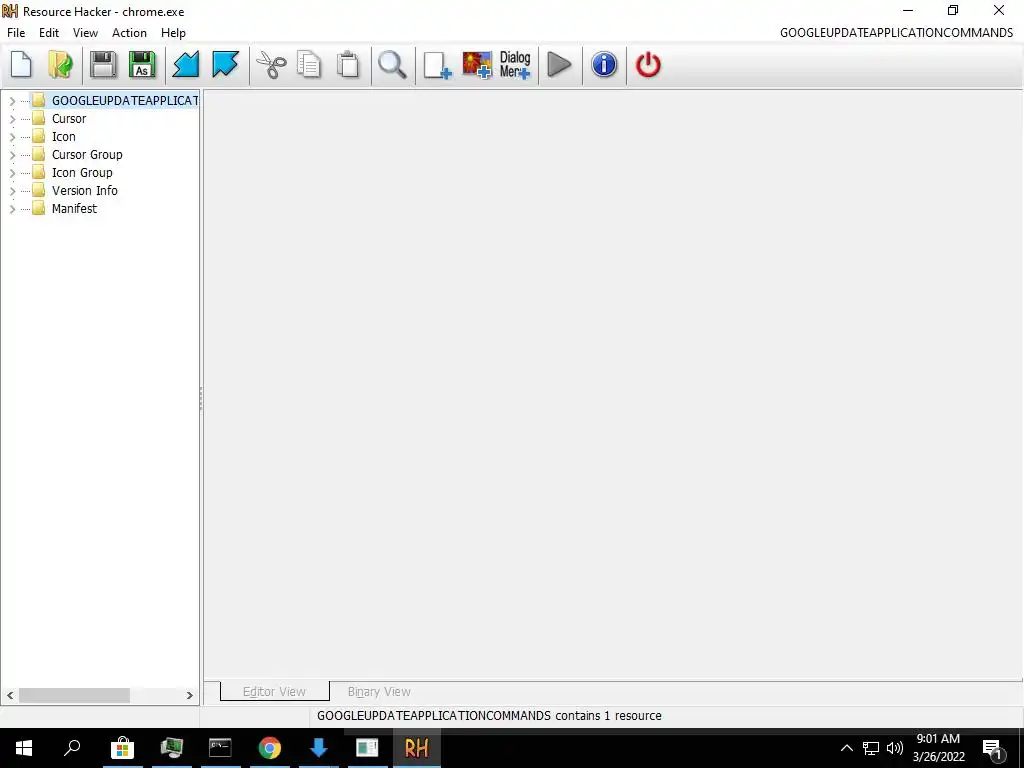This screenshot has height=768, width=1024.
Task: Open the document-icon app in taskbar
Action: coord(367,748)
